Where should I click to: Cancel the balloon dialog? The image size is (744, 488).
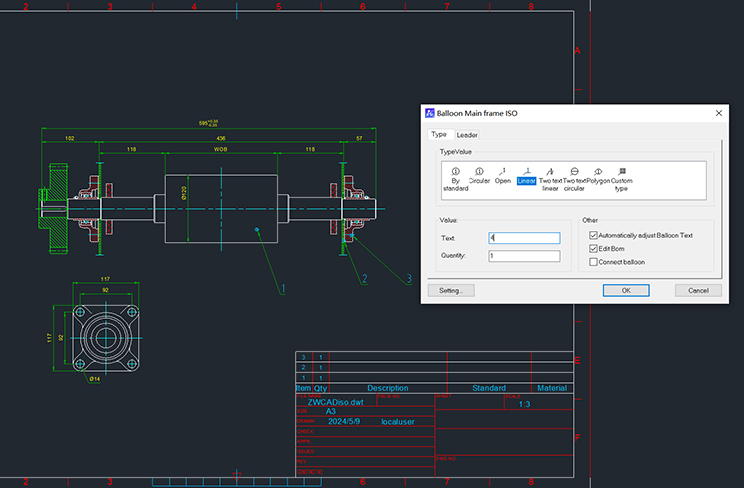[x=698, y=290]
